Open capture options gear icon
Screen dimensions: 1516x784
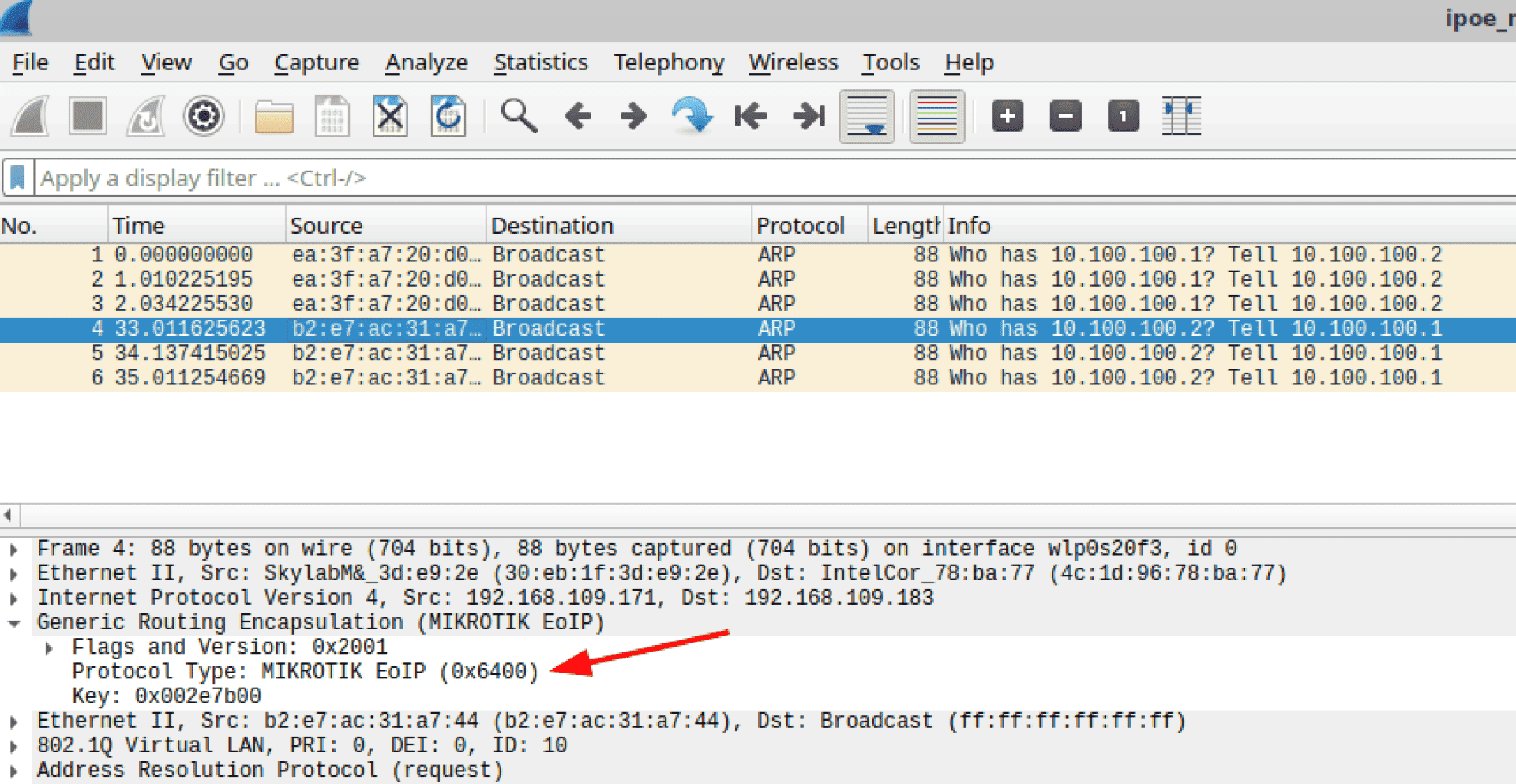click(204, 117)
